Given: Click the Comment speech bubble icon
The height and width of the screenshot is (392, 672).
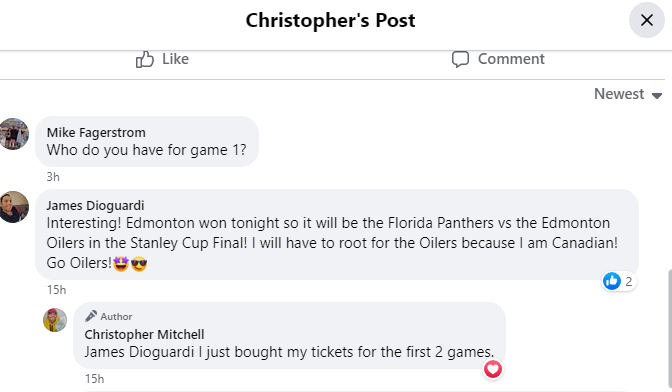Looking at the screenshot, I should (x=460, y=59).
